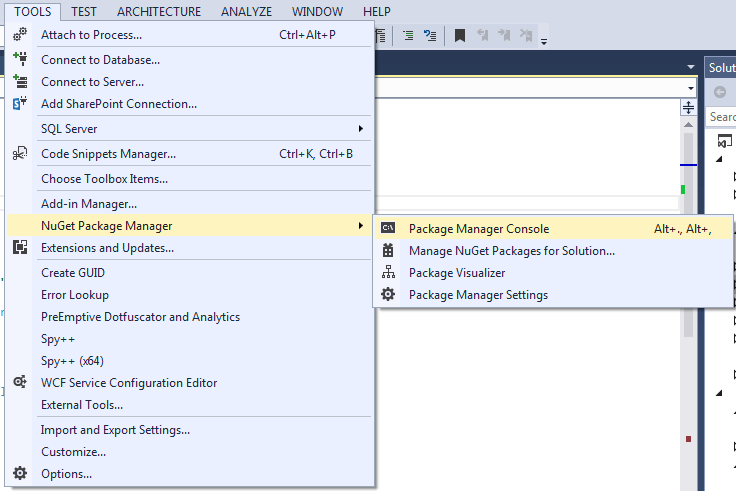736x491 pixels.
Task: Click the Connect to Database plug icon
Action: pos(20,59)
